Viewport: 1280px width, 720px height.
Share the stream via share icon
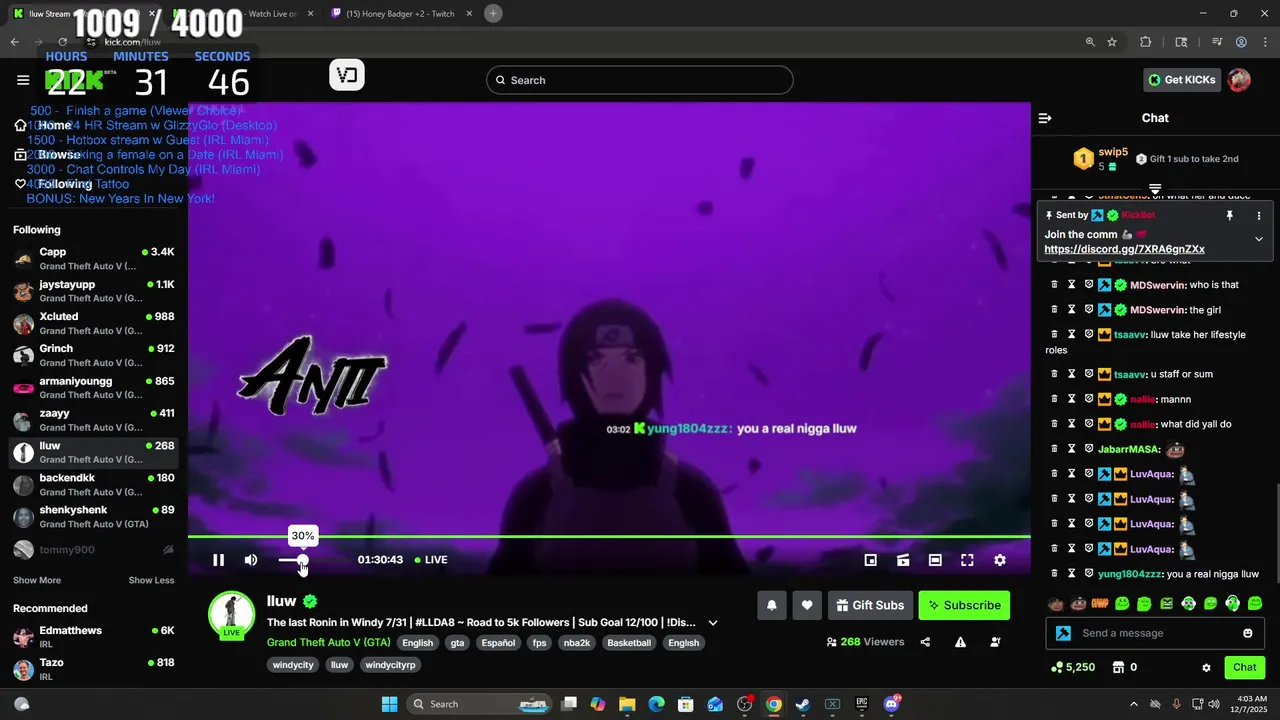(x=925, y=642)
